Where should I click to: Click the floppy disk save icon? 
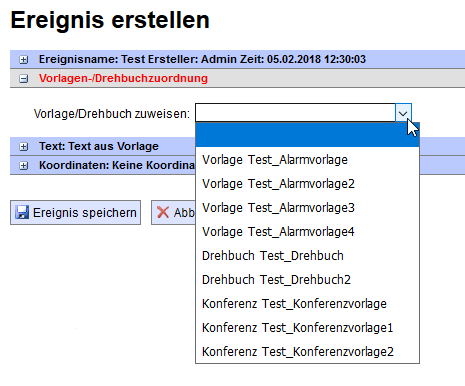(22, 212)
